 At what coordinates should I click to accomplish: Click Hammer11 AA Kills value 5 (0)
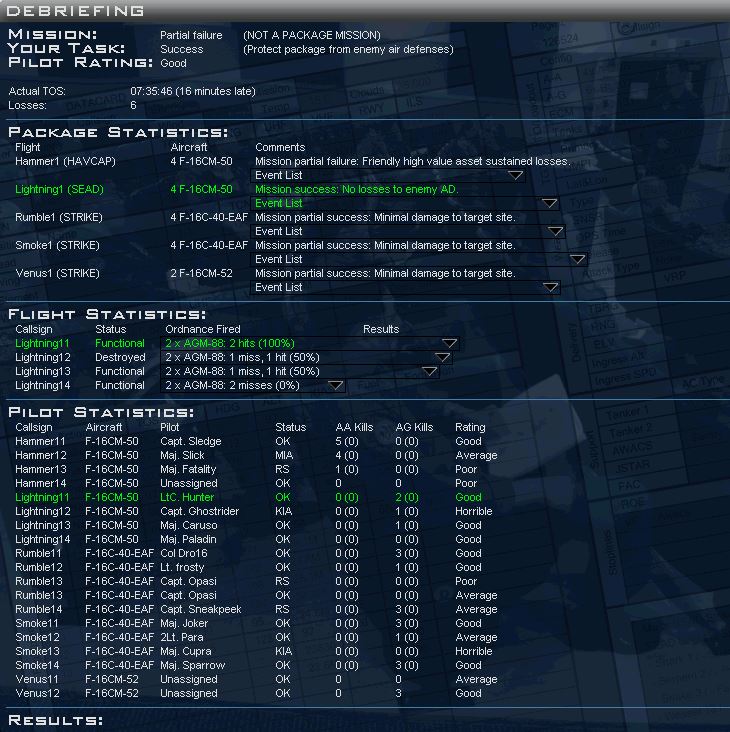pyautogui.click(x=347, y=442)
